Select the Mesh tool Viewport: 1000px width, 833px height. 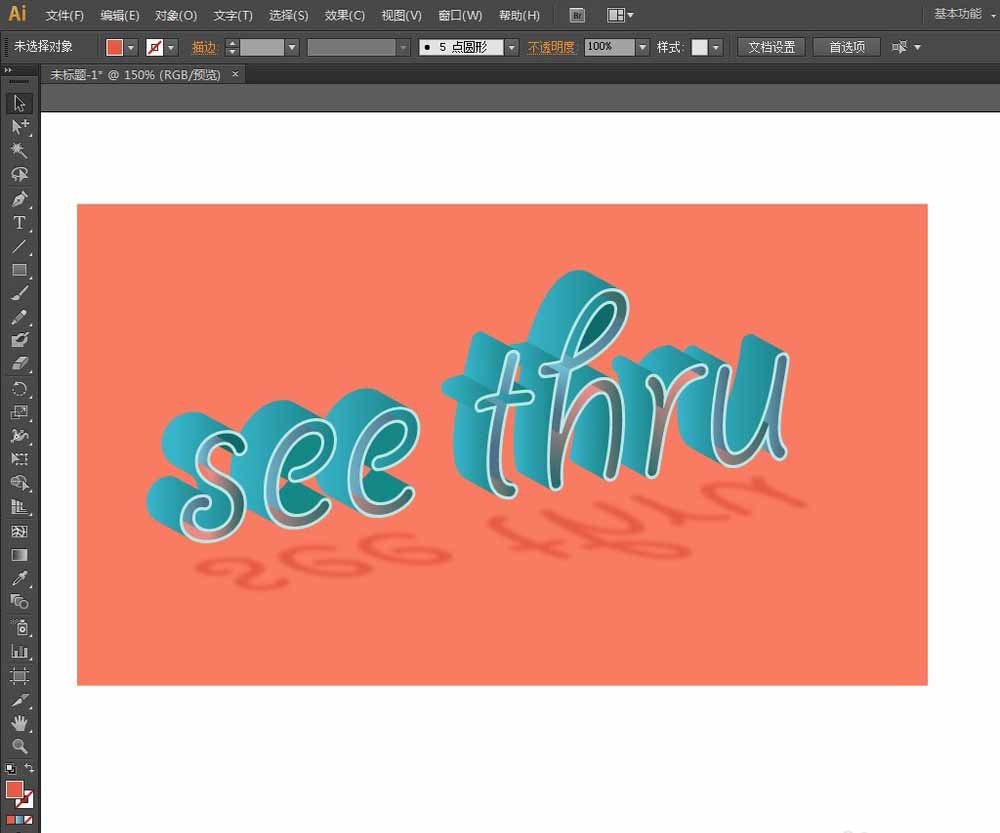click(x=19, y=531)
